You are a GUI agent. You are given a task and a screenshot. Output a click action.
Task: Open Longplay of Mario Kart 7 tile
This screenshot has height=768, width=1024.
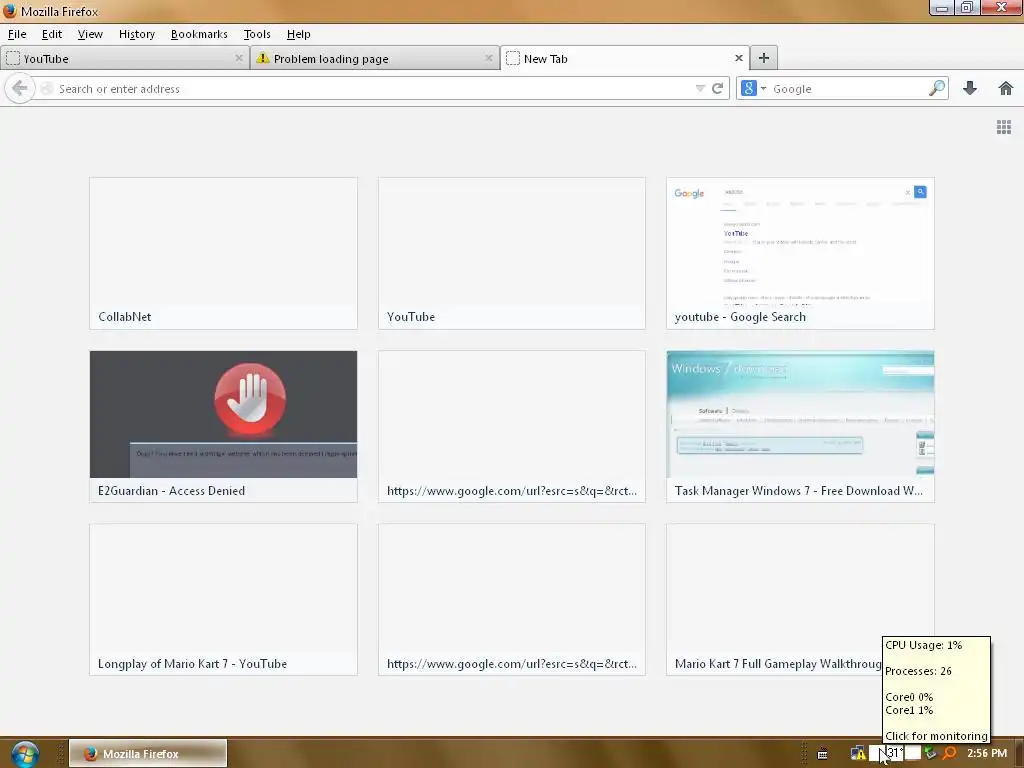[223, 600]
